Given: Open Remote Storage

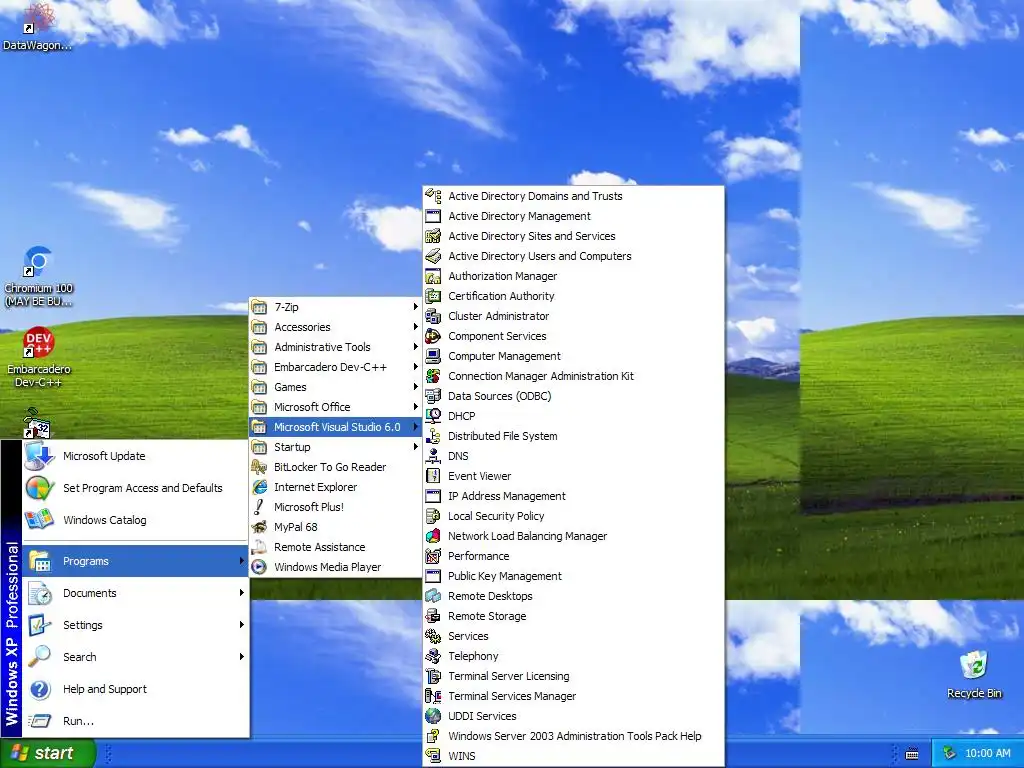Looking at the screenshot, I should tap(573, 616).
